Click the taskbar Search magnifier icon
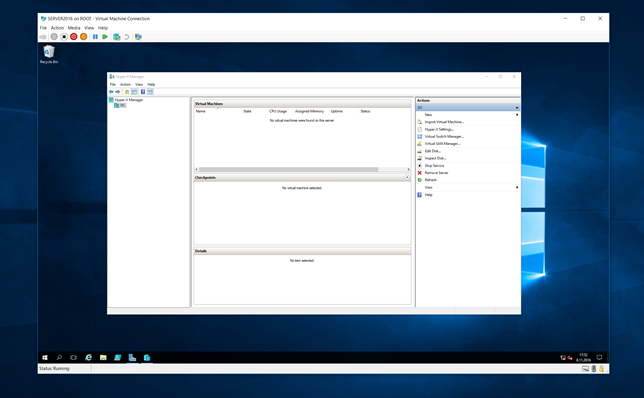The height and width of the screenshot is (398, 644). pos(59,358)
